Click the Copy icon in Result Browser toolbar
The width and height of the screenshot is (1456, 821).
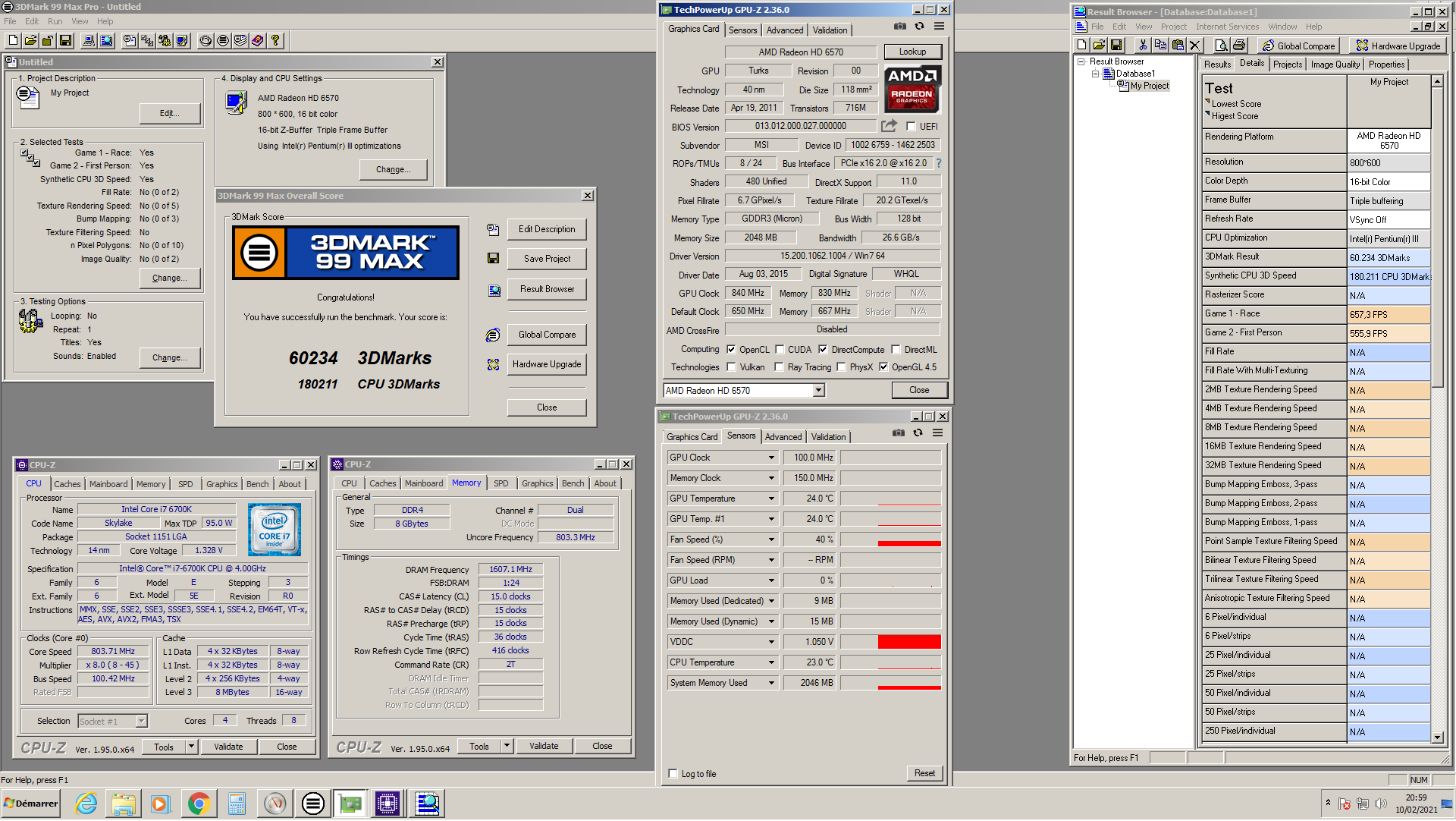(x=1160, y=46)
